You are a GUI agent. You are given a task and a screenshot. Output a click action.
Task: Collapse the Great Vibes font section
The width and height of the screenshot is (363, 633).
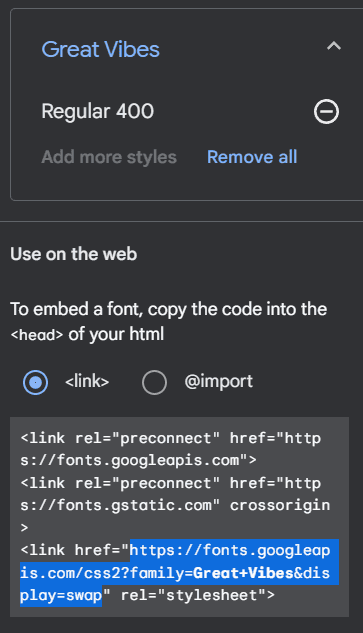point(334,46)
